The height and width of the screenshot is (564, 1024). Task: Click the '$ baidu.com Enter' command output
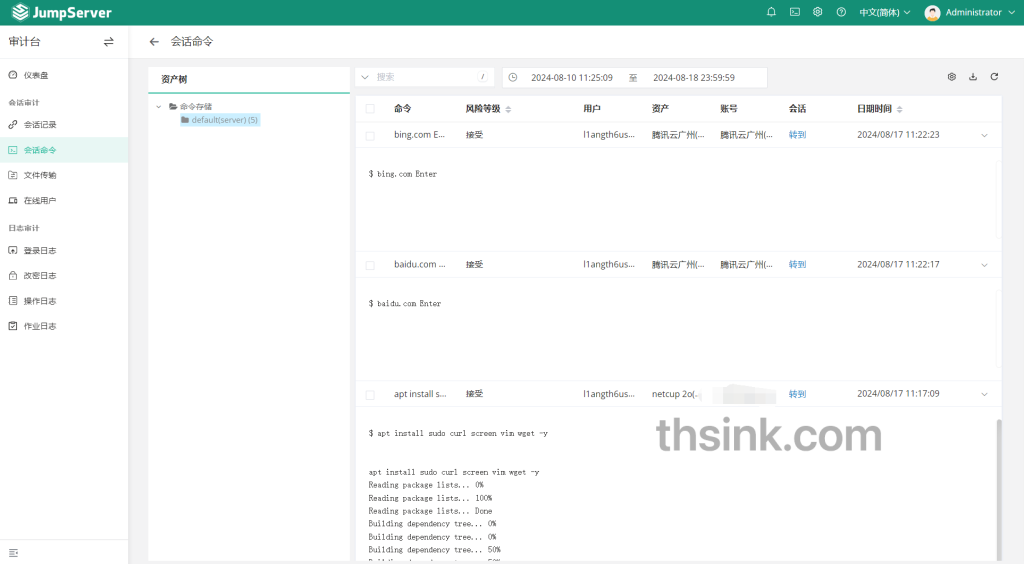[404, 304]
